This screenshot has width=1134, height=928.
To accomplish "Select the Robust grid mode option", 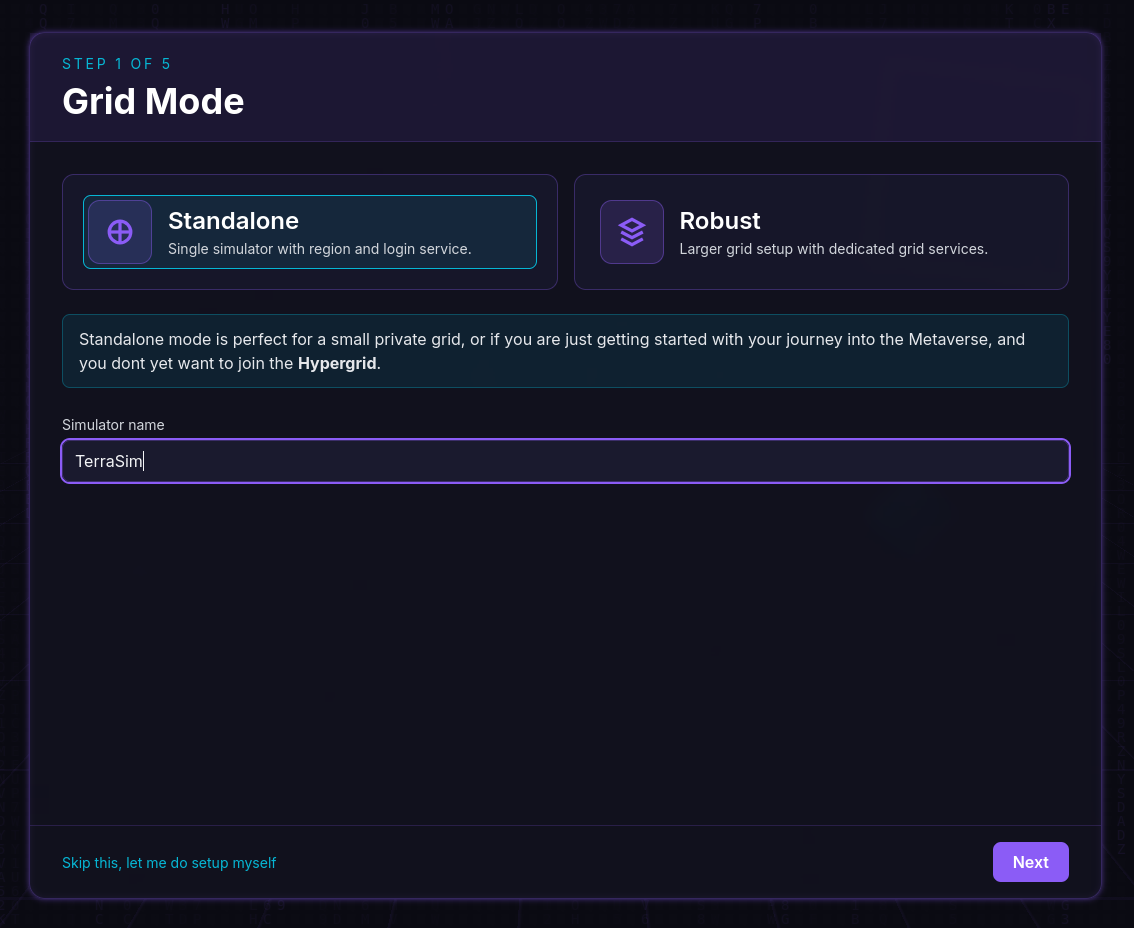I will point(821,232).
